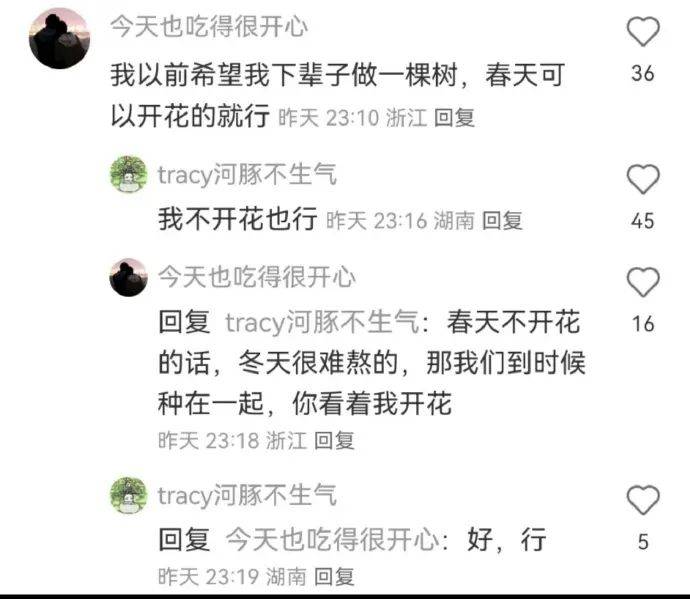Screen dimensions: 690x599
Task: Tap the mention 今天也吃得很开心 inside the last reply
Action: click(x=333, y=539)
